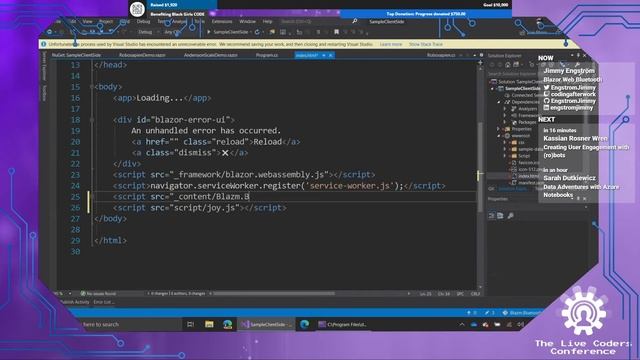Click the bookmark toolbar icon
The image size is (640, 360).
tap(336, 32)
